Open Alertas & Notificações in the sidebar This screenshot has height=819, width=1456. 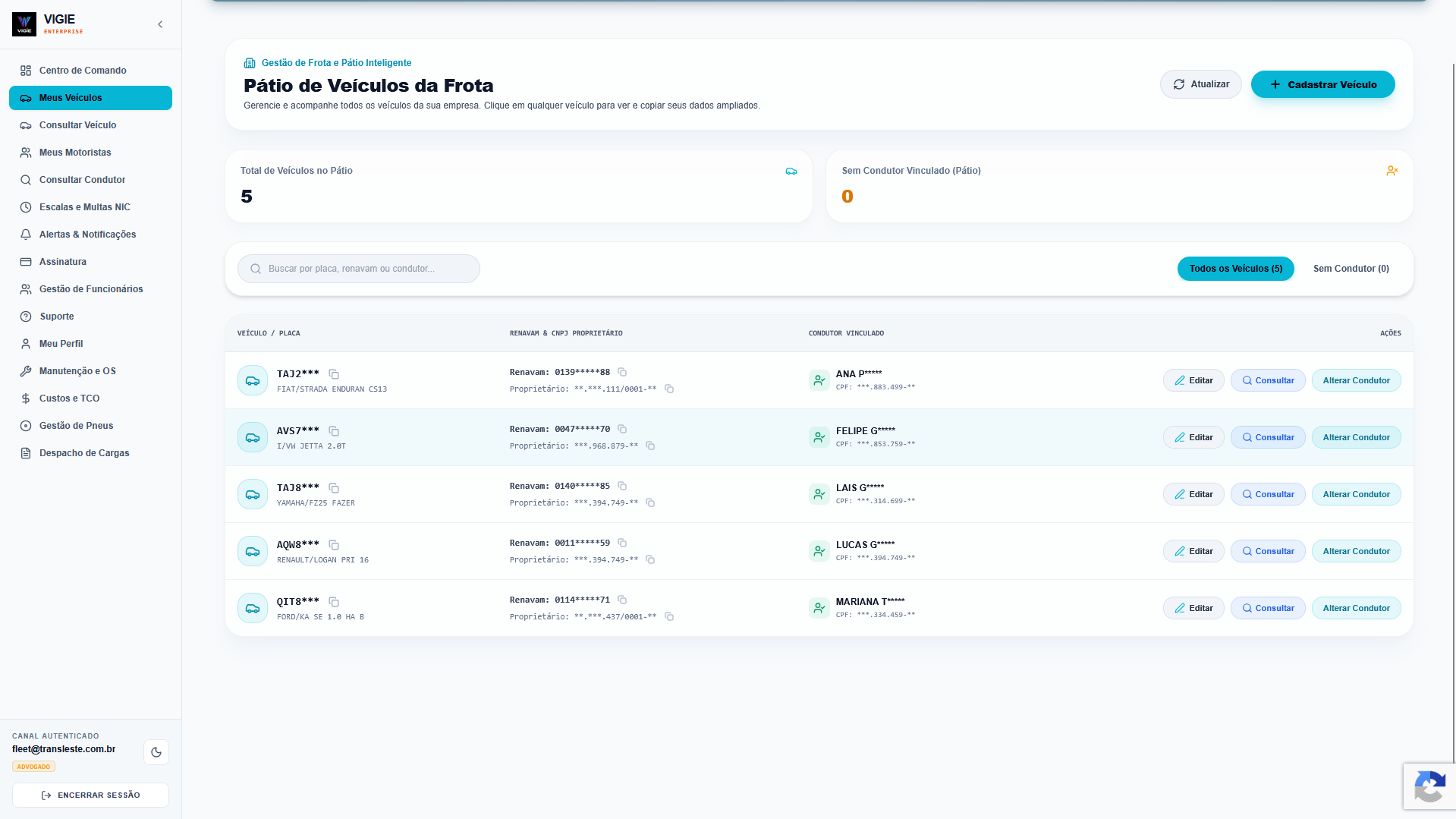click(x=90, y=235)
